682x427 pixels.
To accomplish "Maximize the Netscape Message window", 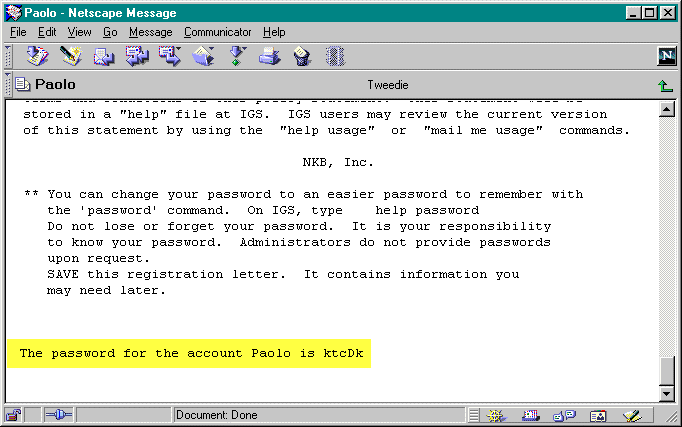I will pos(650,13).
